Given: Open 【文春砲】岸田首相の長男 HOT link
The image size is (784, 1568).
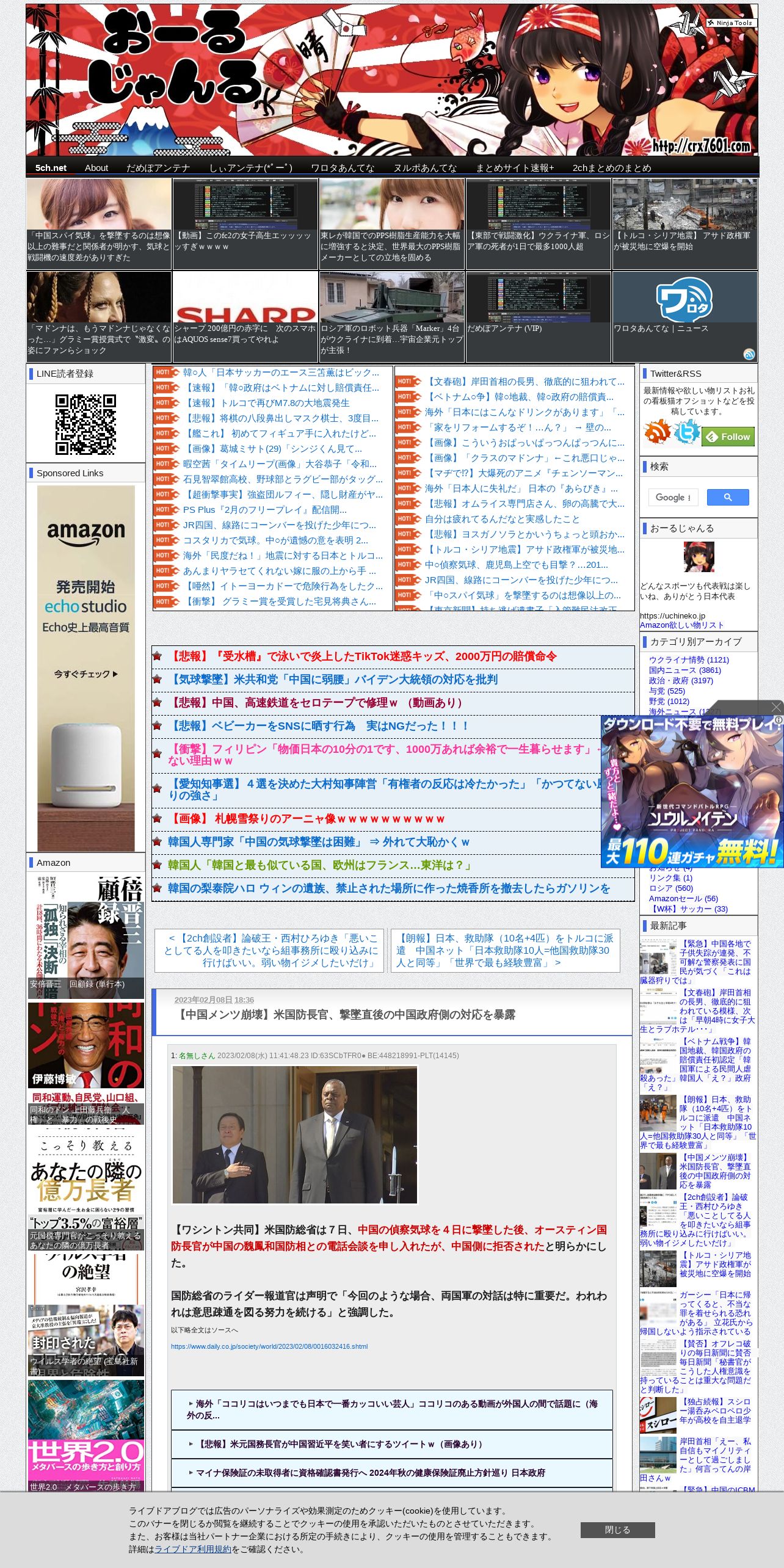Looking at the screenshot, I should (x=524, y=382).
